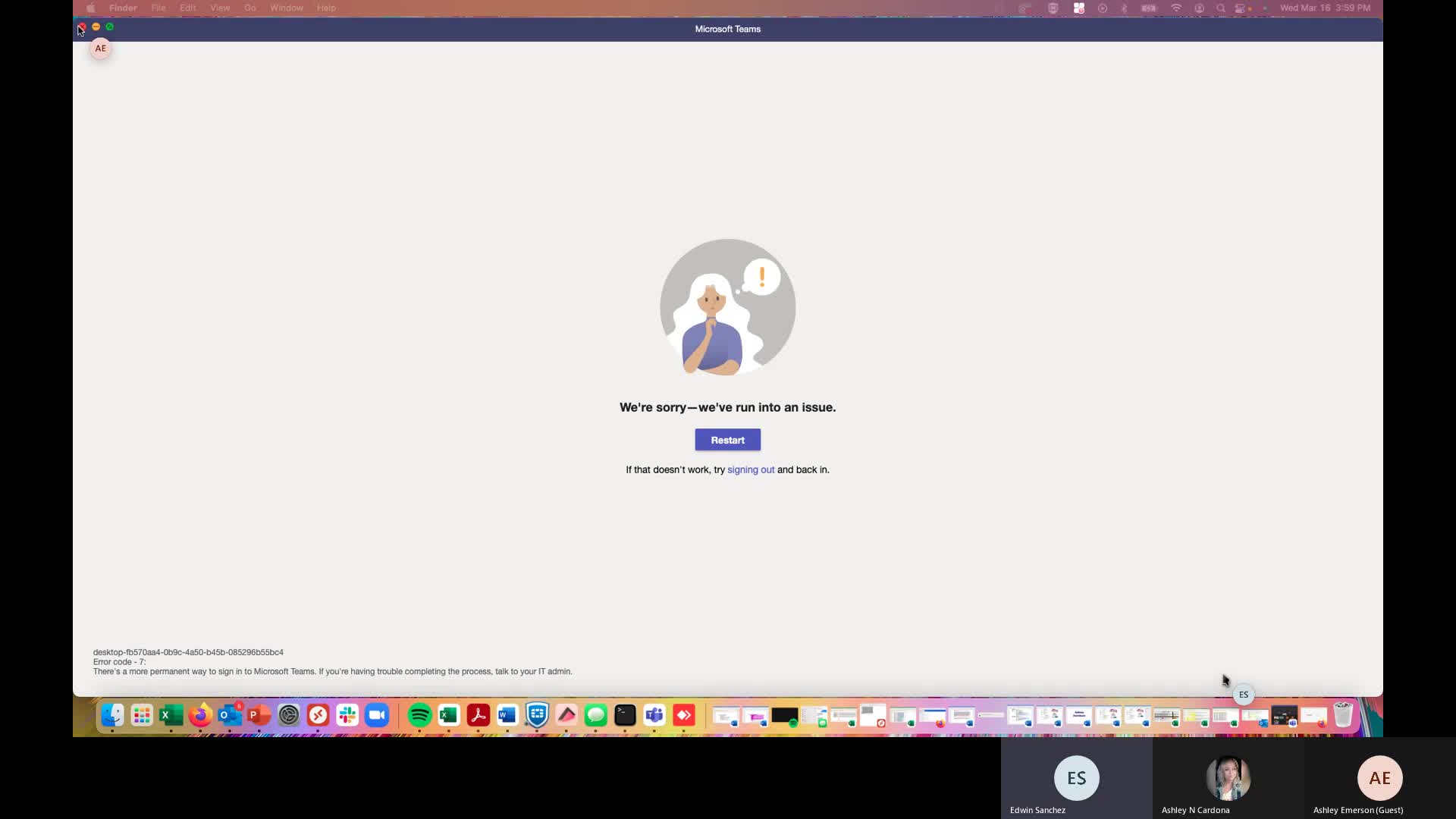This screenshot has height=819, width=1456.
Task: Open Spotlight search in the menu bar
Action: [1221, 8]
